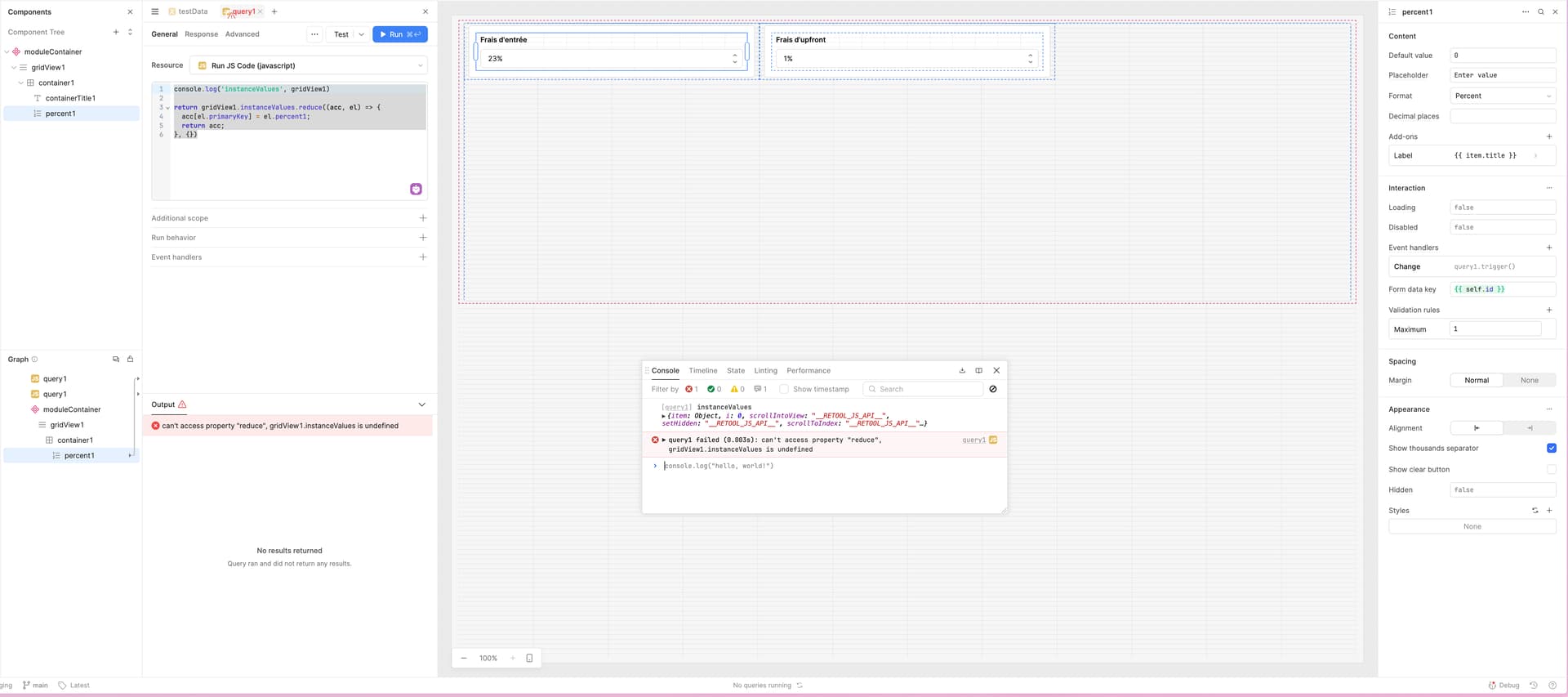Click the AI assistant icon in code editor

click(x=416, y=190)
